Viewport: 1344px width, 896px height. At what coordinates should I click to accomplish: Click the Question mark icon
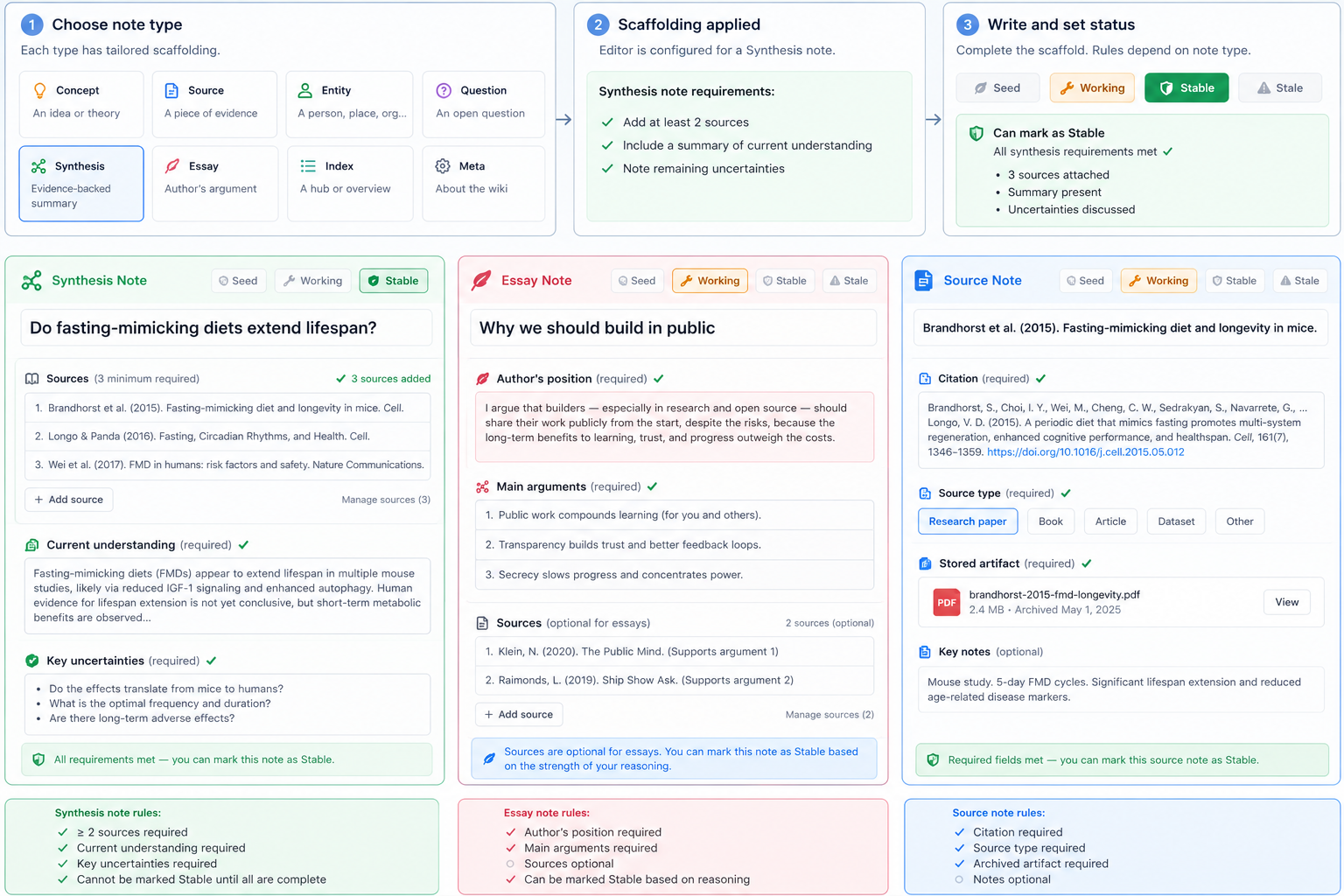tap(444, 90)
